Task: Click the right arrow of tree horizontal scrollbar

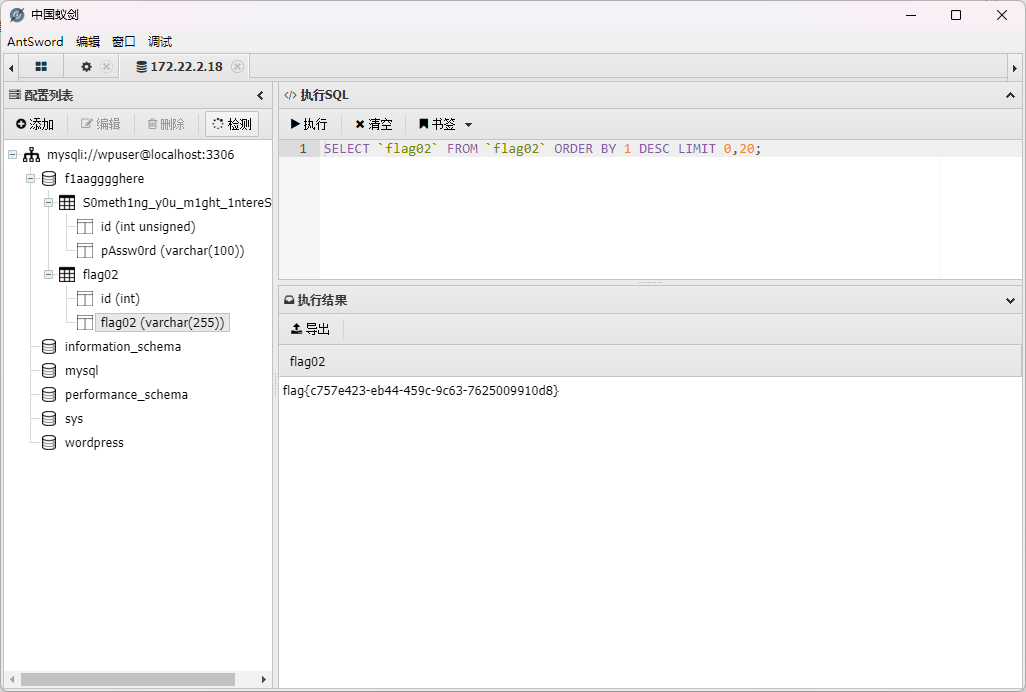Action: [264, 680]
